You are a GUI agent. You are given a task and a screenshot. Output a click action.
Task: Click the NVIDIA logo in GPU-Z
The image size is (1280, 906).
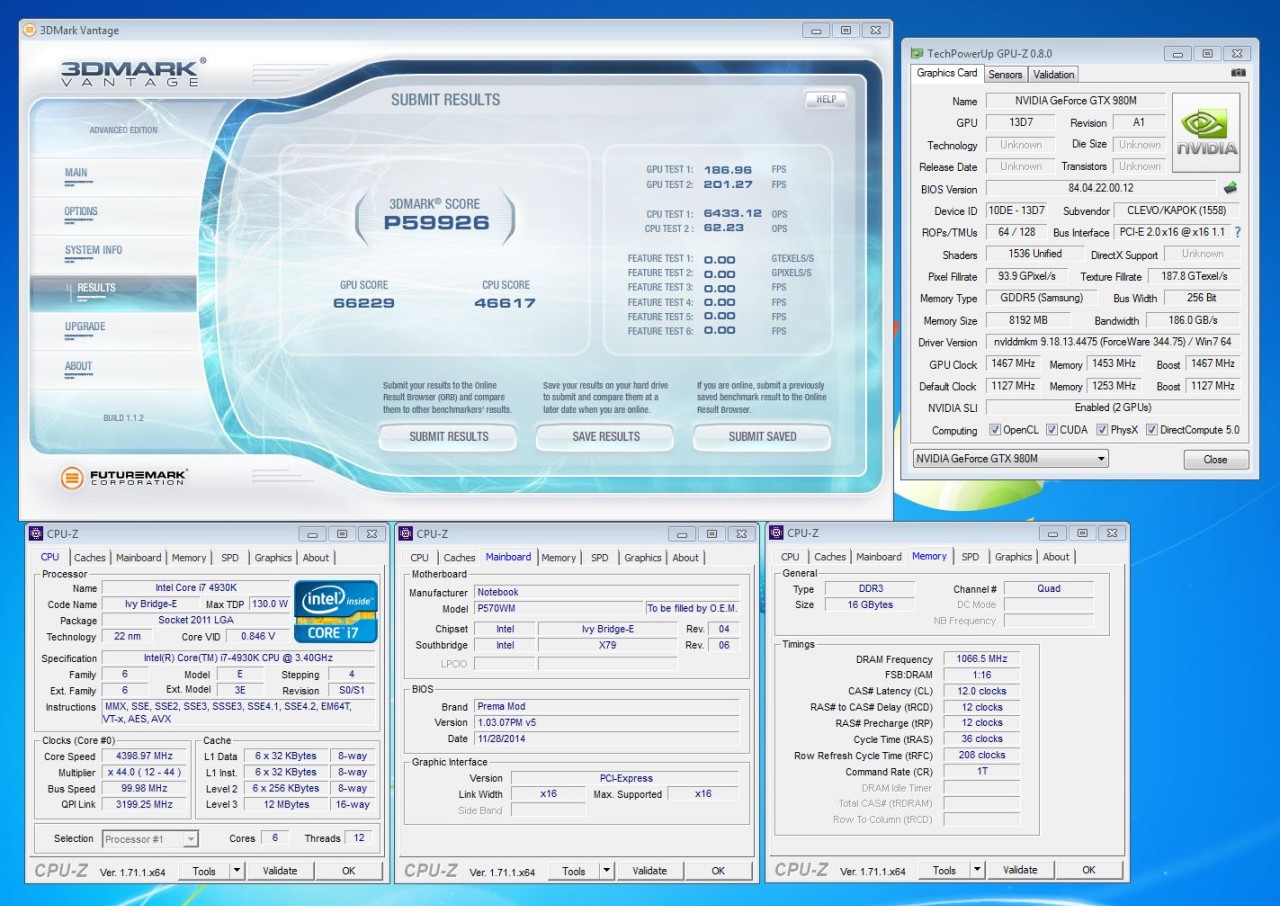point(1207,132)
